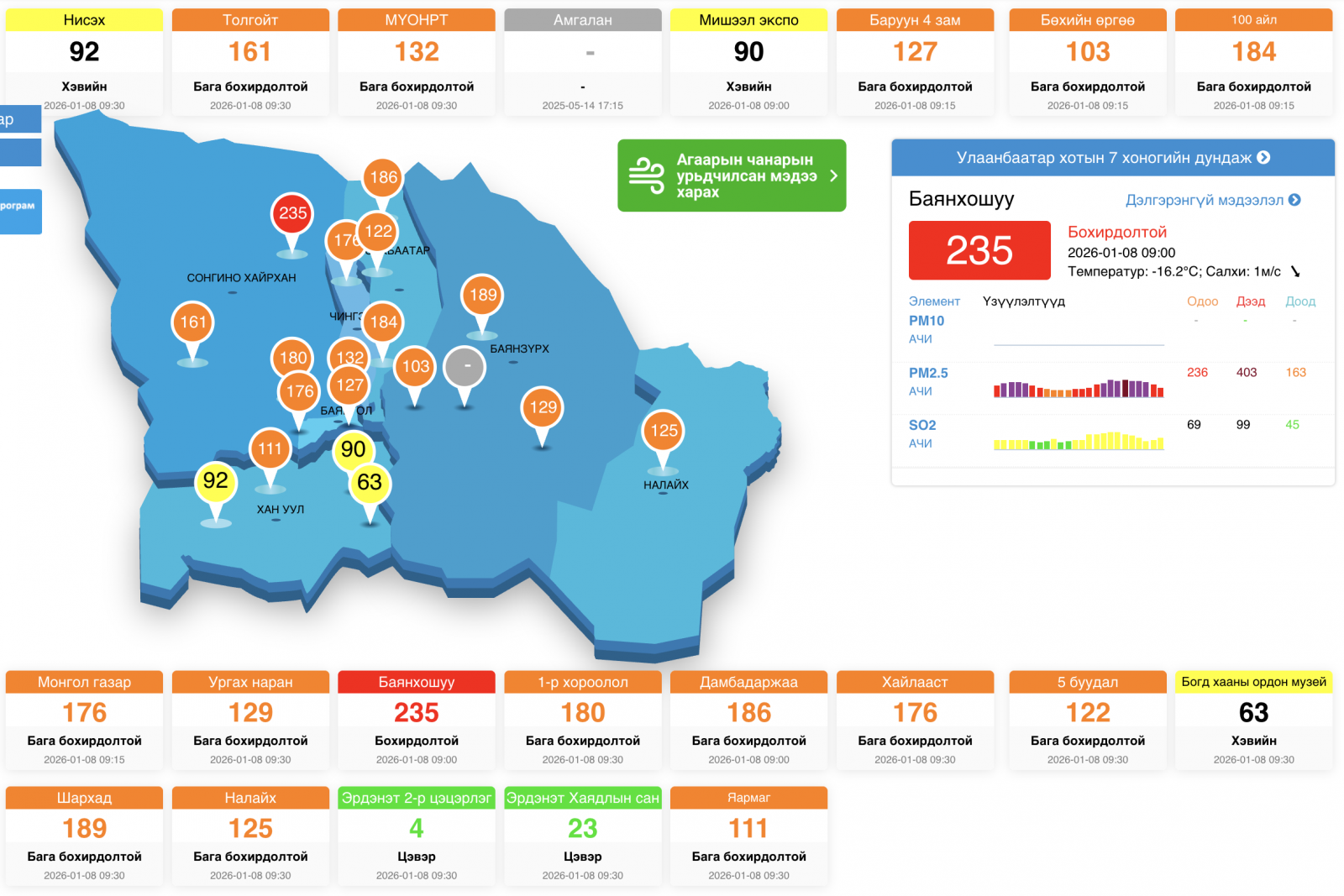Select the 161 map marker
Viewport: 1344px width, 896px height.
pos(193,323)
